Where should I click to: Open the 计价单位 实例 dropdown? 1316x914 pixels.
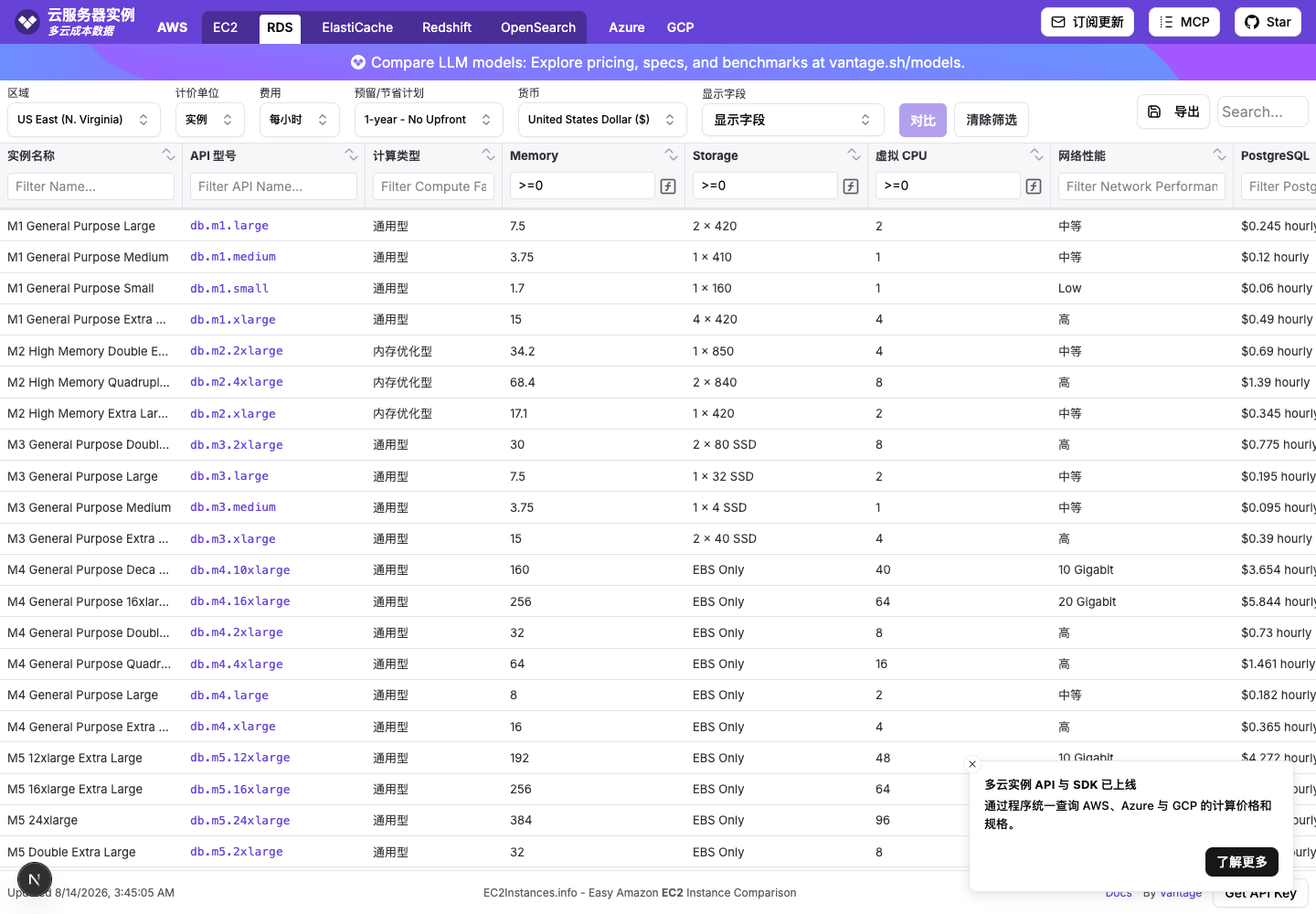(x=210, y=120)
